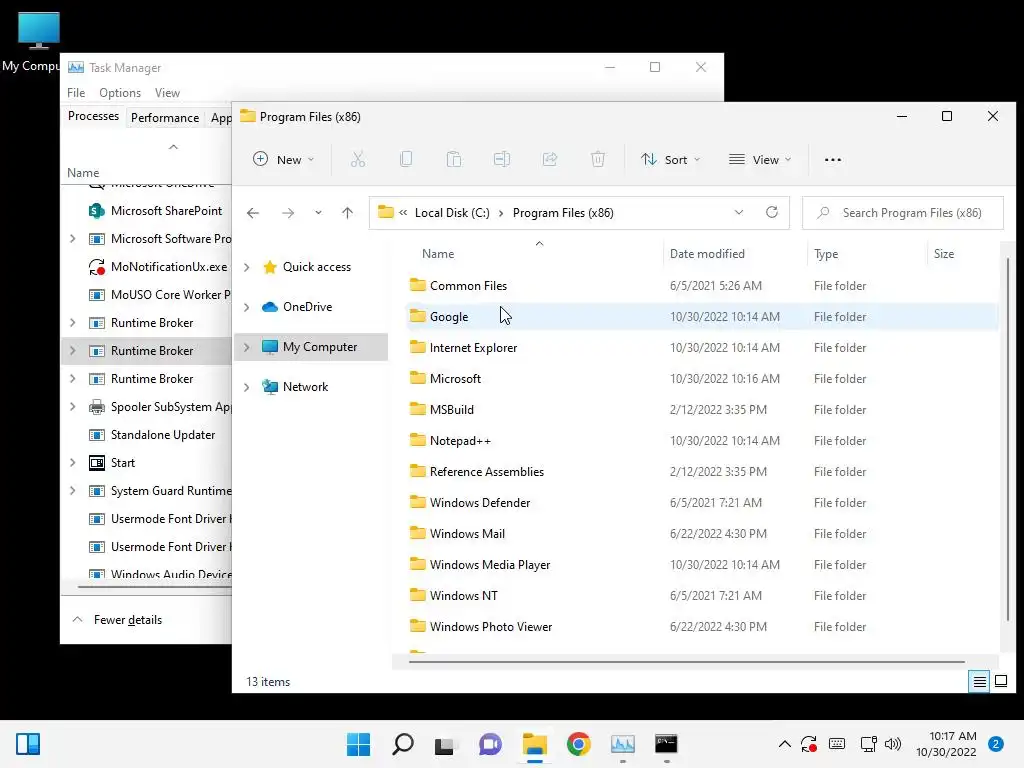Open Widgets panel on taskbar
Viewport: 1024px width, 768px height.
(x=28, y=744)
